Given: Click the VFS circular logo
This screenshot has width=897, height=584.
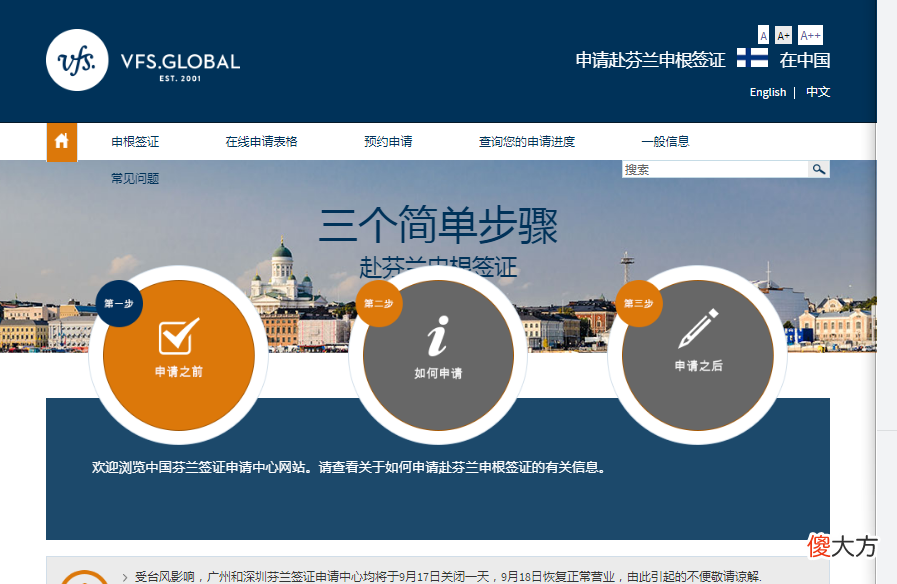Looking at the screenshot, I should click(x=77, y=60).
